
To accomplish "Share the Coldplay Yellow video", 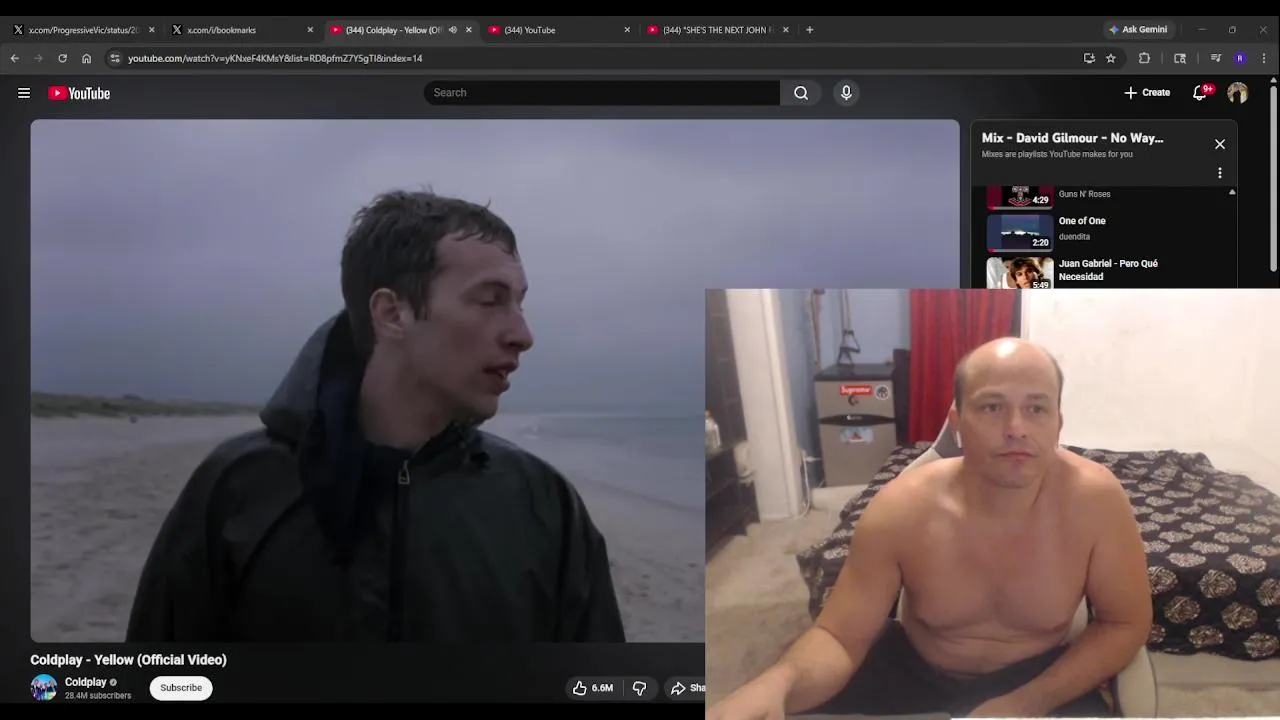I will pos(688,688).
